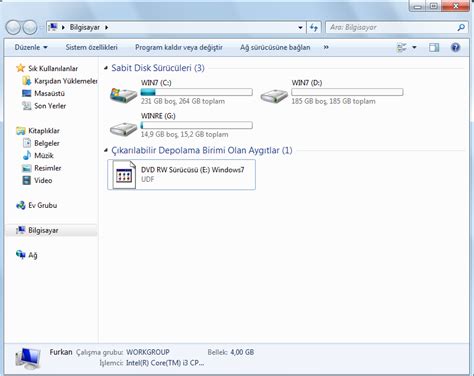Viewport: 474px width, 376px height.
Task: Click the Furkan computer name
Action: 61,352
